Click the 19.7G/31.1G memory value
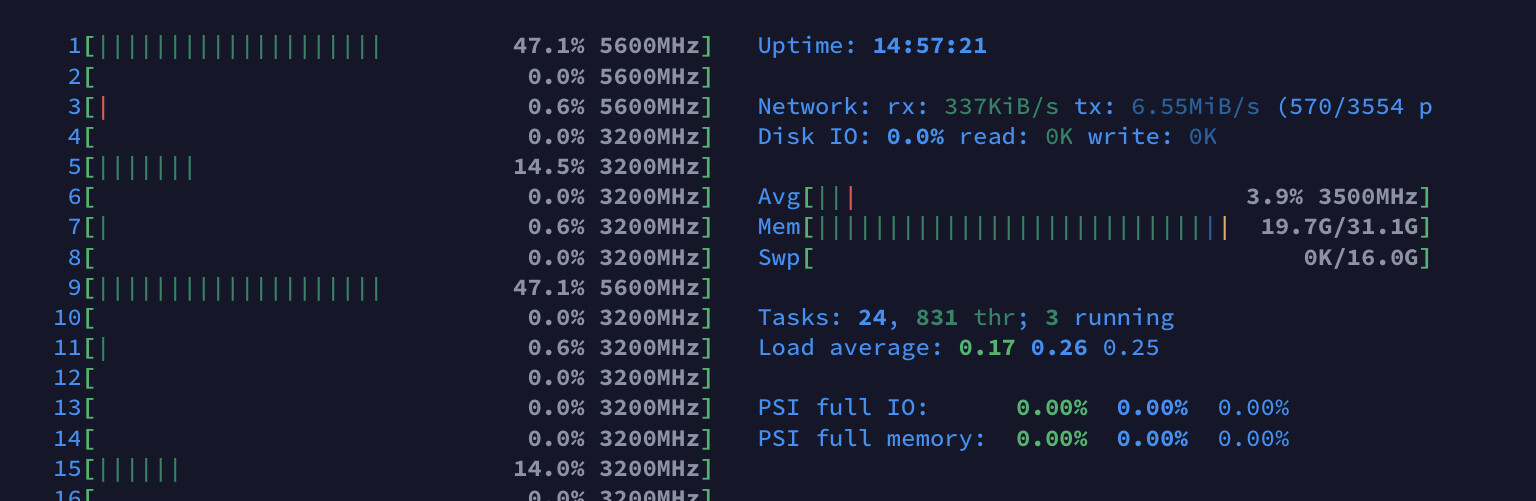The width and height of the screenshot is (1536, 501). (x=1339, y=227)
